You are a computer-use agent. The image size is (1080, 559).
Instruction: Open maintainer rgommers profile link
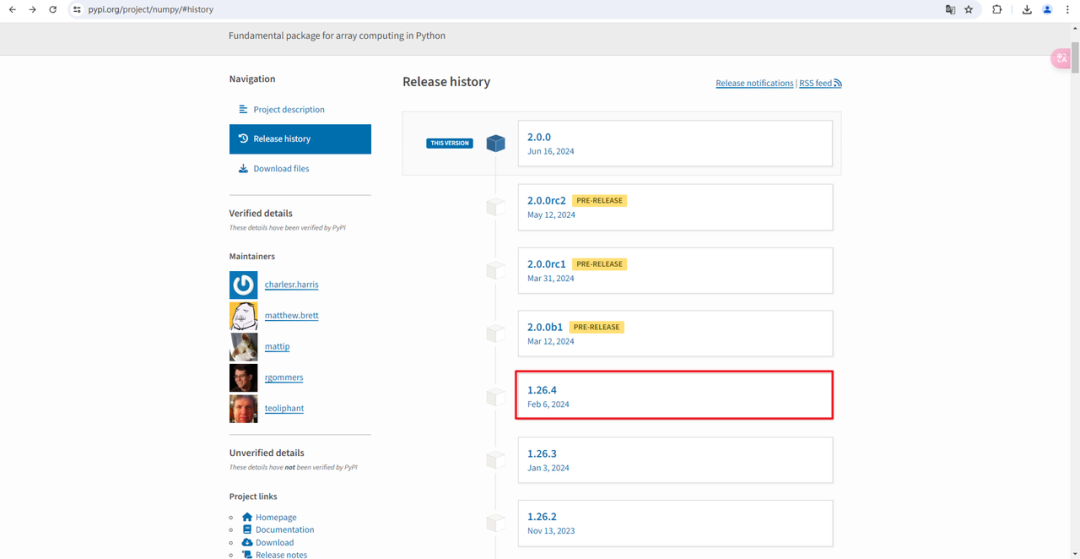284,377
